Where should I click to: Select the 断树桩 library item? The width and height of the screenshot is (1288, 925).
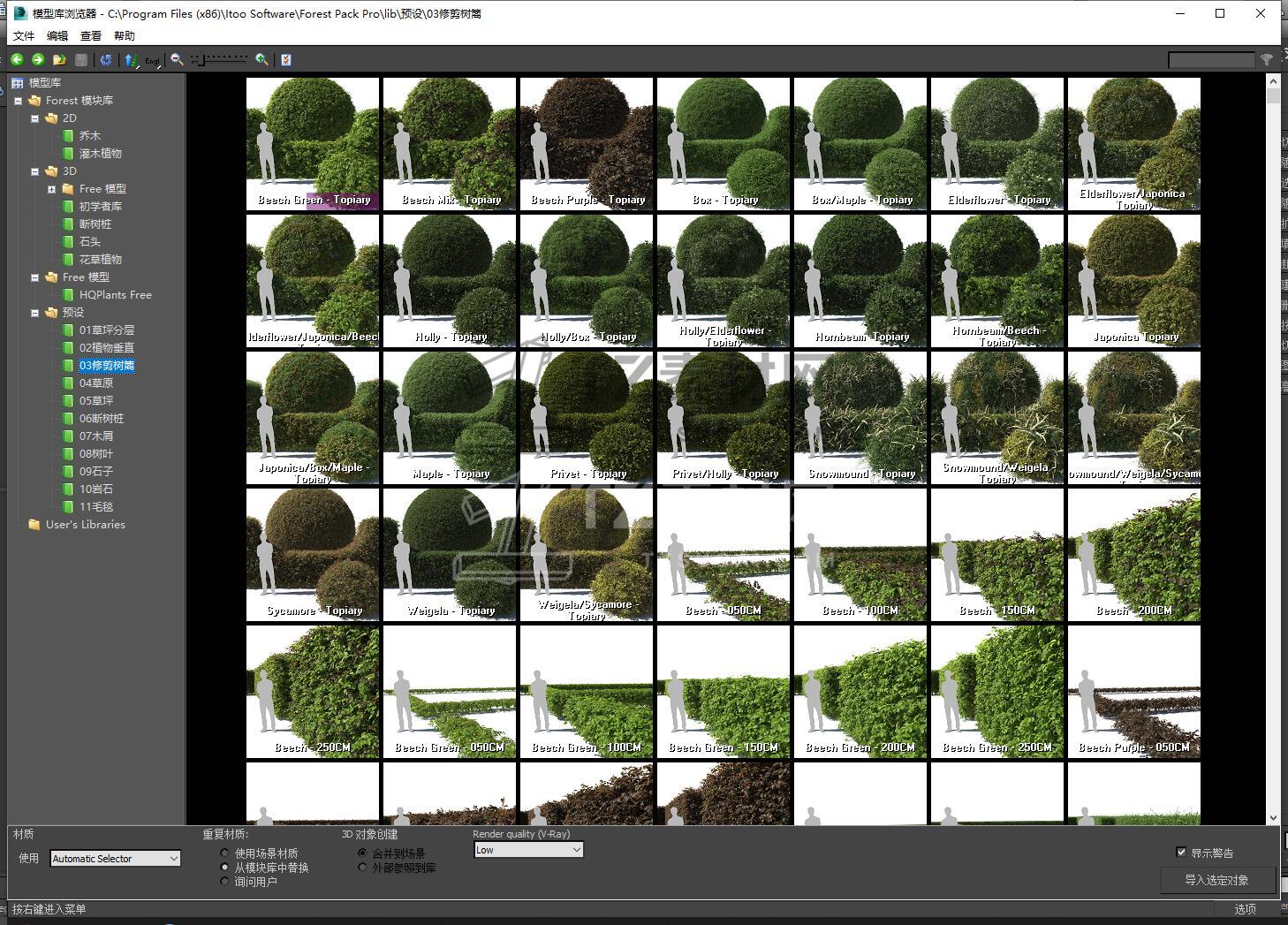95,224
